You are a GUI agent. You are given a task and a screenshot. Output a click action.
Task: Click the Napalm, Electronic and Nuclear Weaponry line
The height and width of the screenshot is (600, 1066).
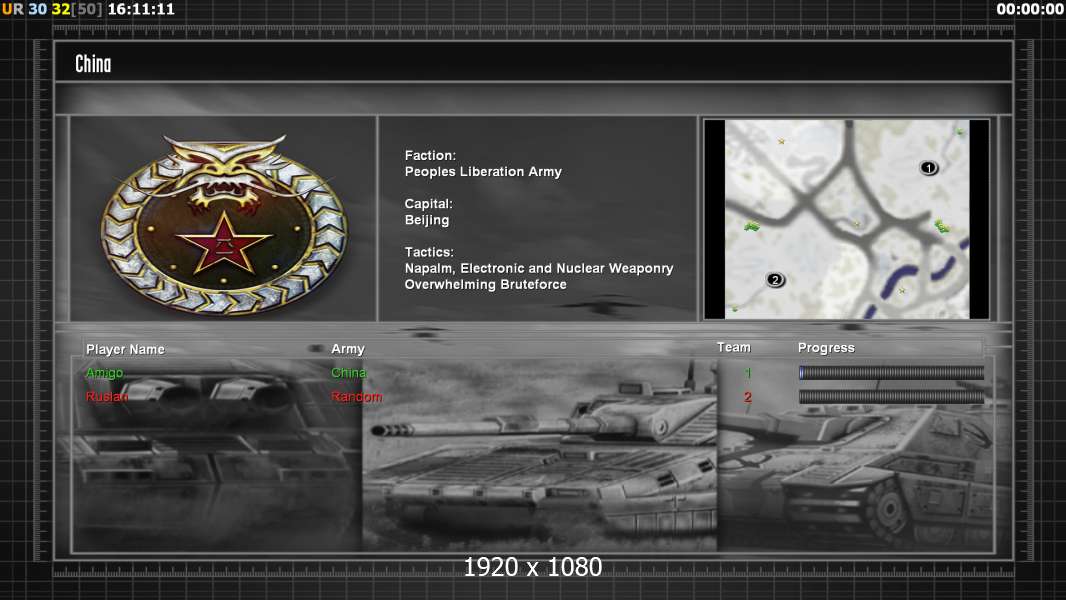tap(539, 268)
